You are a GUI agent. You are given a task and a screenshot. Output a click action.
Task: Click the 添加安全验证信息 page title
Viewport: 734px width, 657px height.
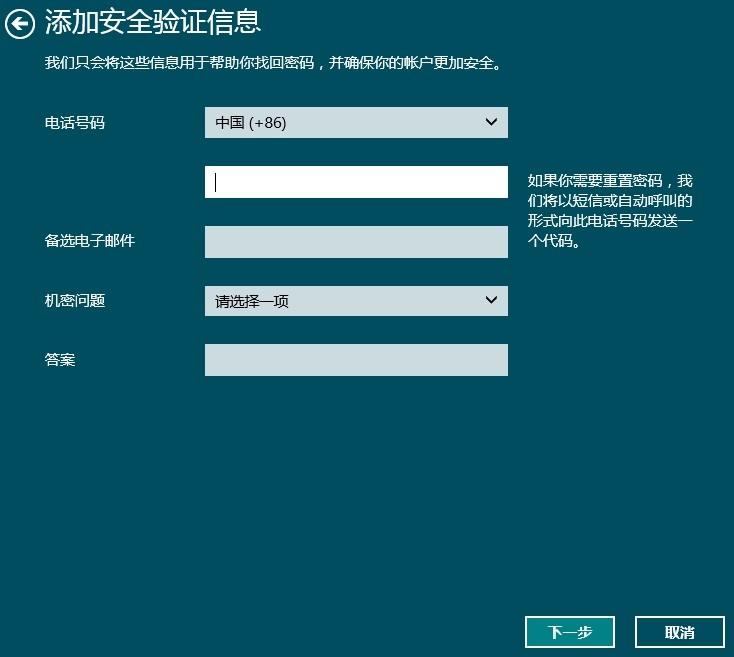pos(153,23)
